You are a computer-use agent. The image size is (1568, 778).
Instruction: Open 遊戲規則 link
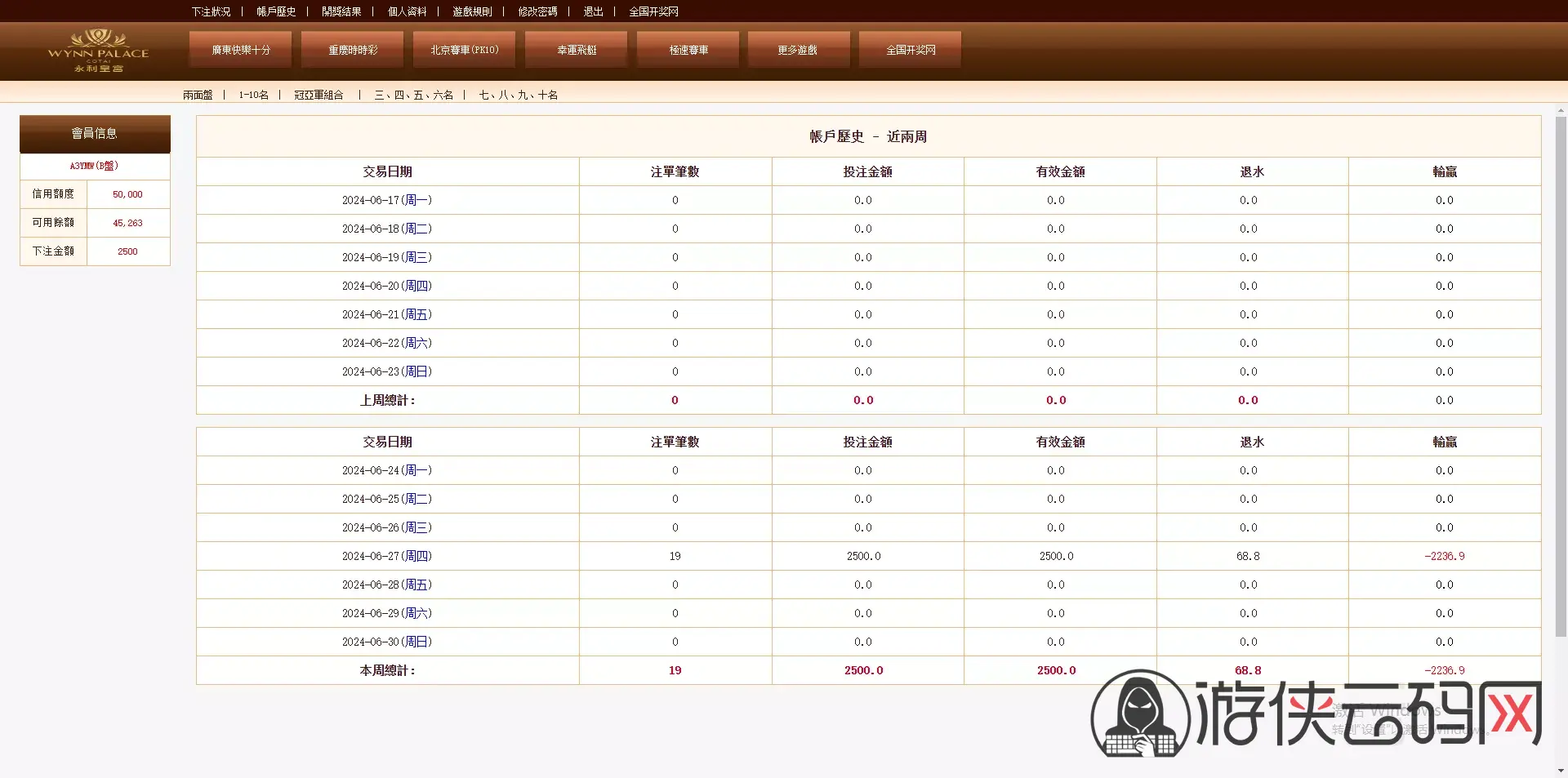(x=472, y=11)
